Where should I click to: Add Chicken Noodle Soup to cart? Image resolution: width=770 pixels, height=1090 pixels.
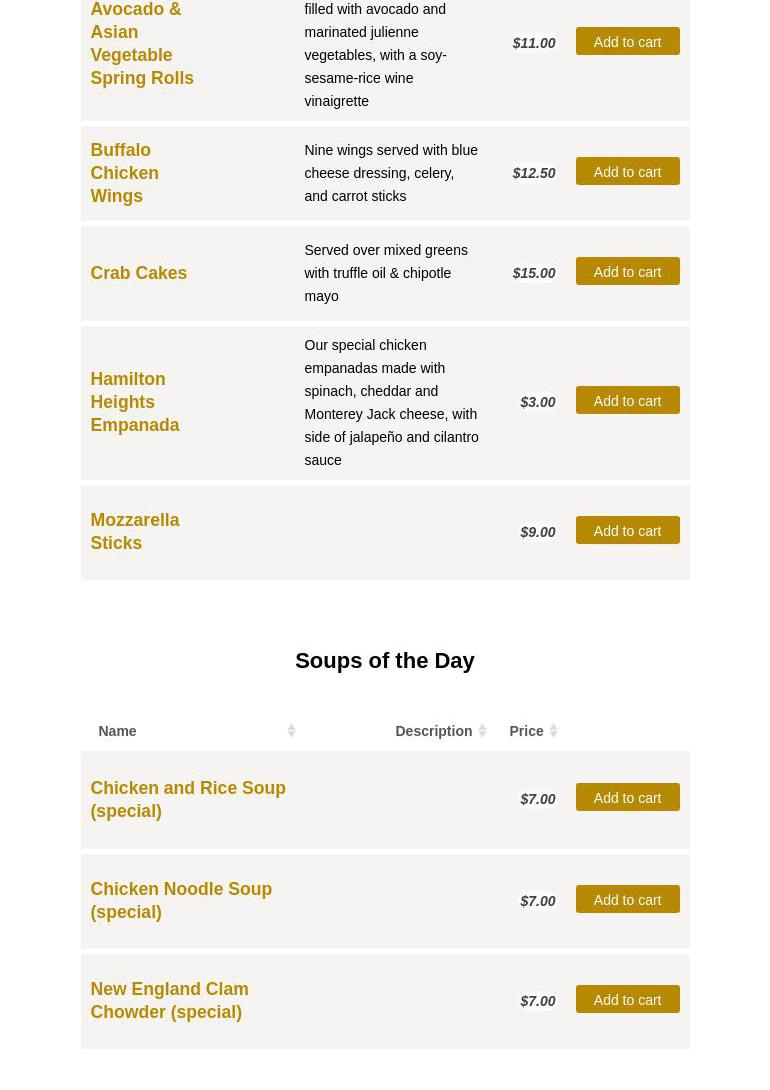(x=627, y=900)
